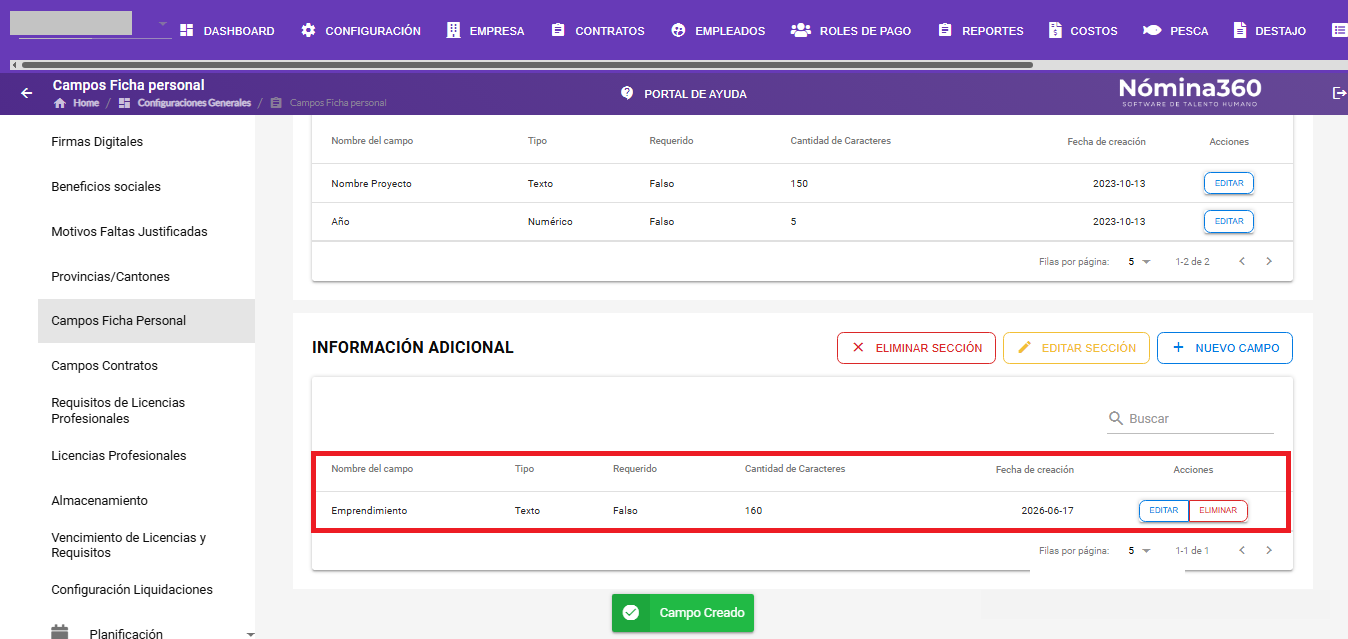
Task: Go to previous page in upper table
Action: pos(1242,261)
